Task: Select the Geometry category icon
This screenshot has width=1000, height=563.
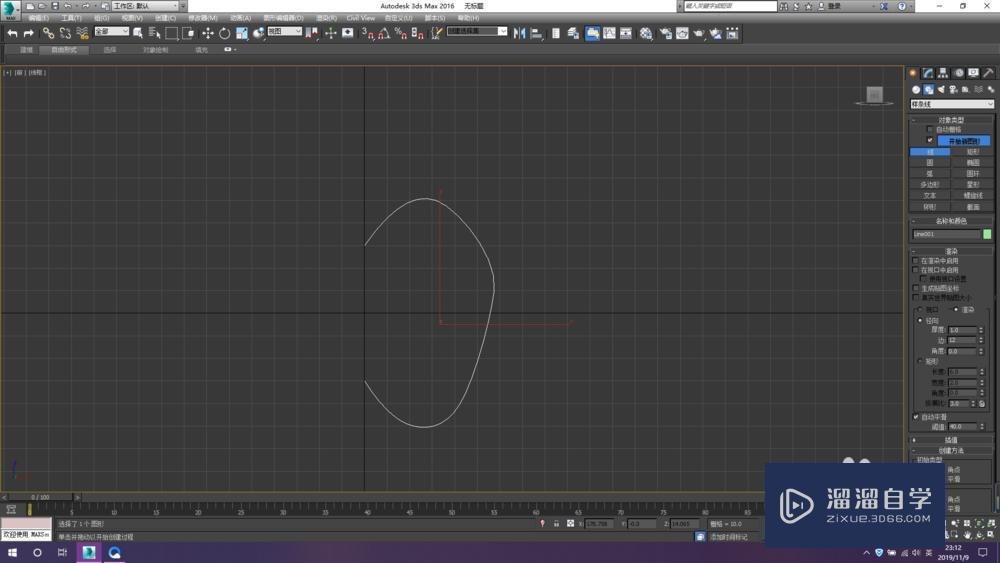Action: coord(916,89)
